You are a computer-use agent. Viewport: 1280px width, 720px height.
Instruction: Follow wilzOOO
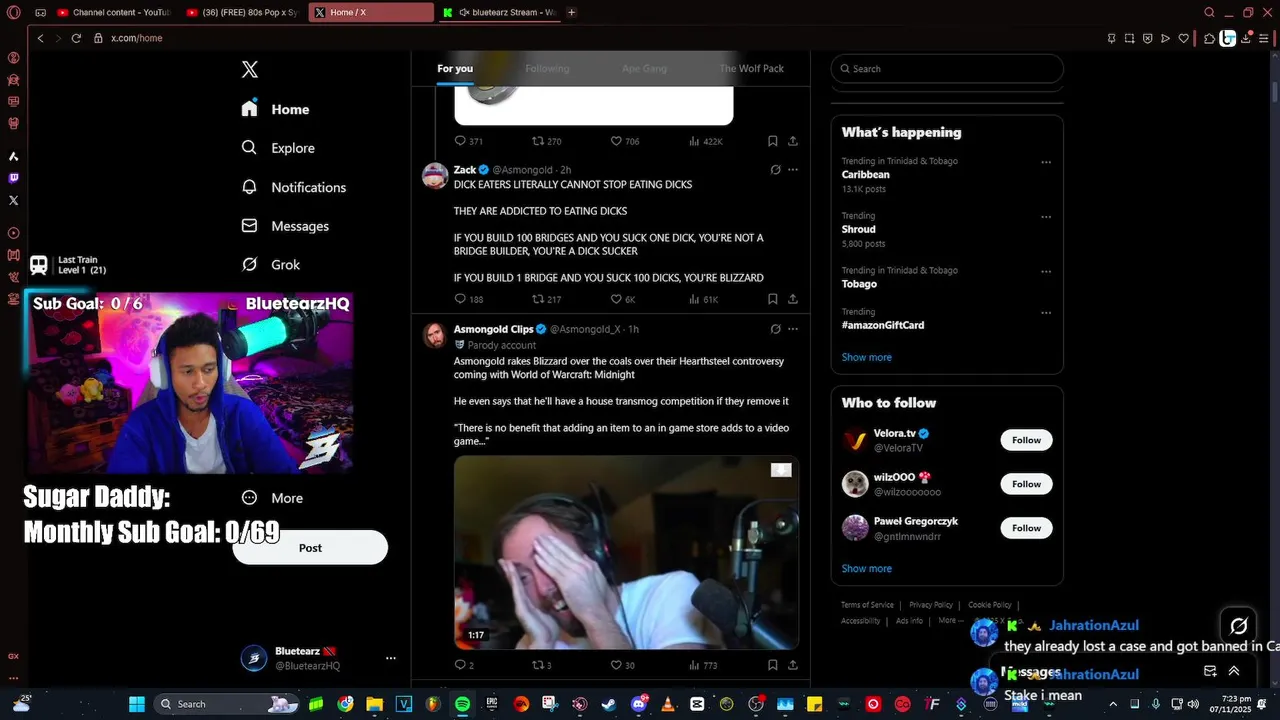point(1026,484)
